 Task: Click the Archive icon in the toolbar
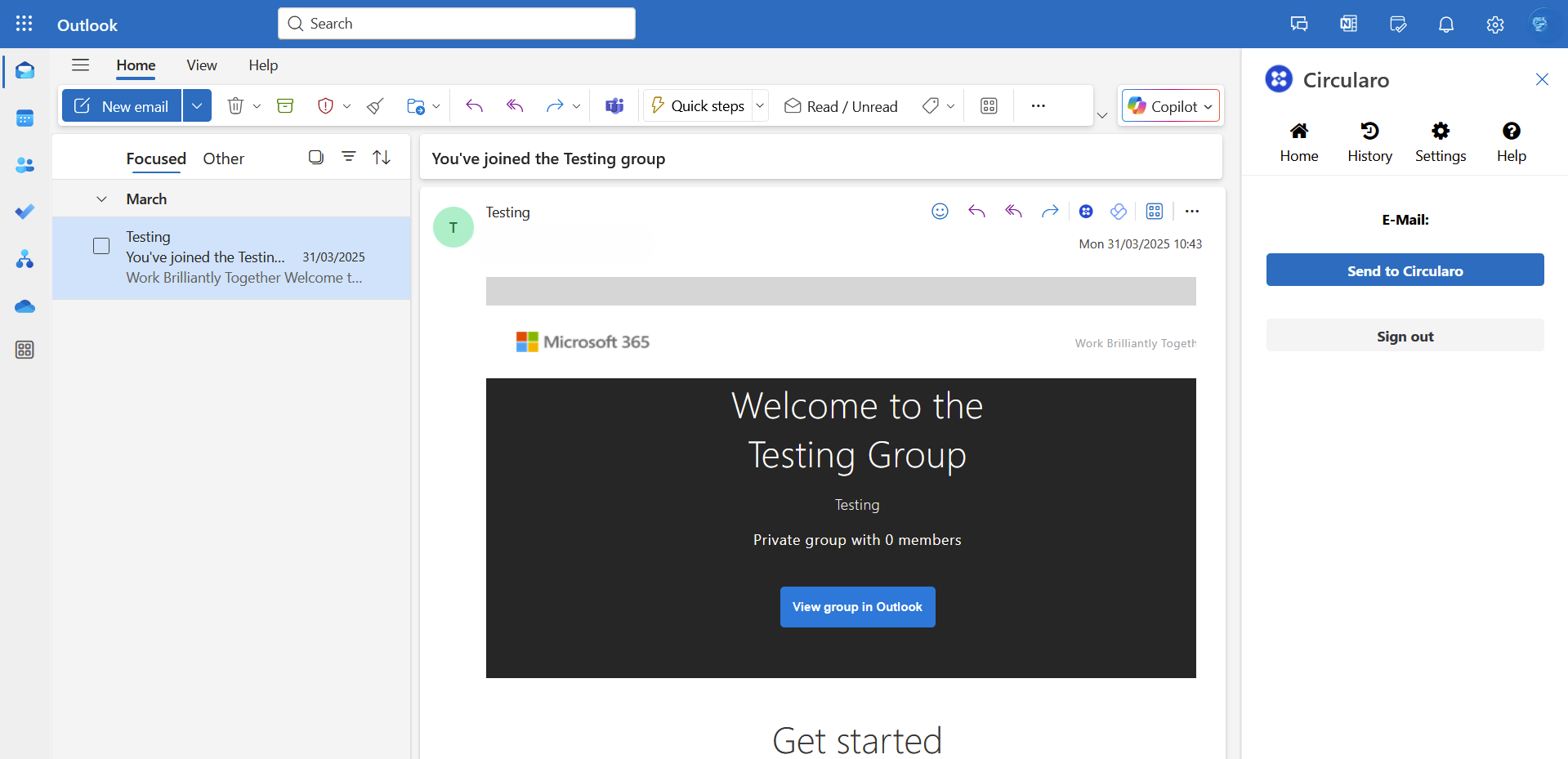tap(284, 105)
